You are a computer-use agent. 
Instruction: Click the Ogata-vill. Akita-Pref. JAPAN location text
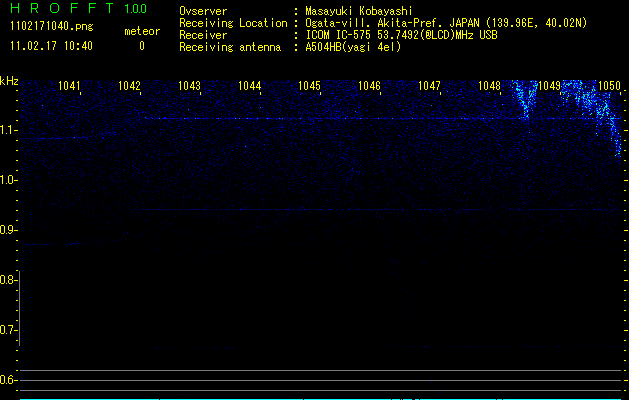(x=446, y=23)
